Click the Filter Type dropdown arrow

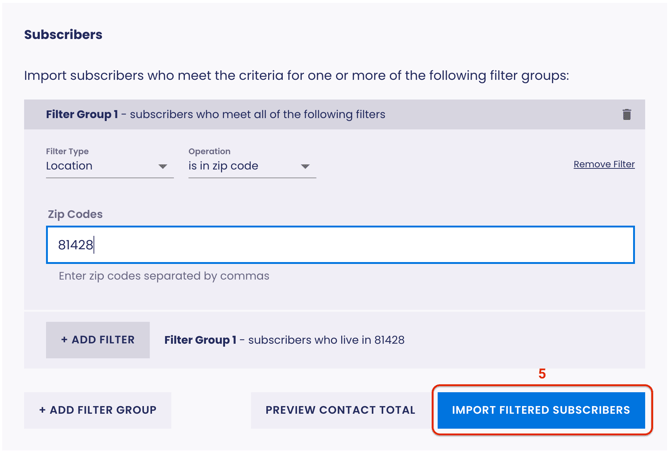[163, 167]
